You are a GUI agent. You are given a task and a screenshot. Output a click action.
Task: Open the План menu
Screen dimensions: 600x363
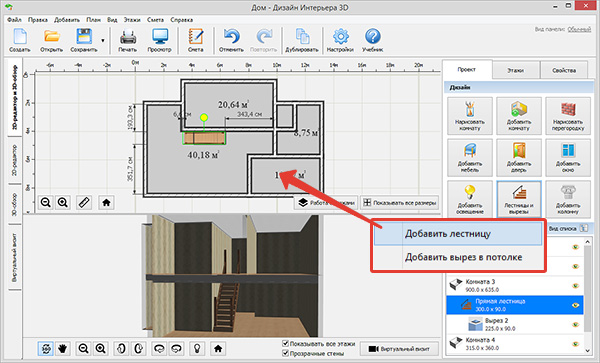(x=93, y=20)
